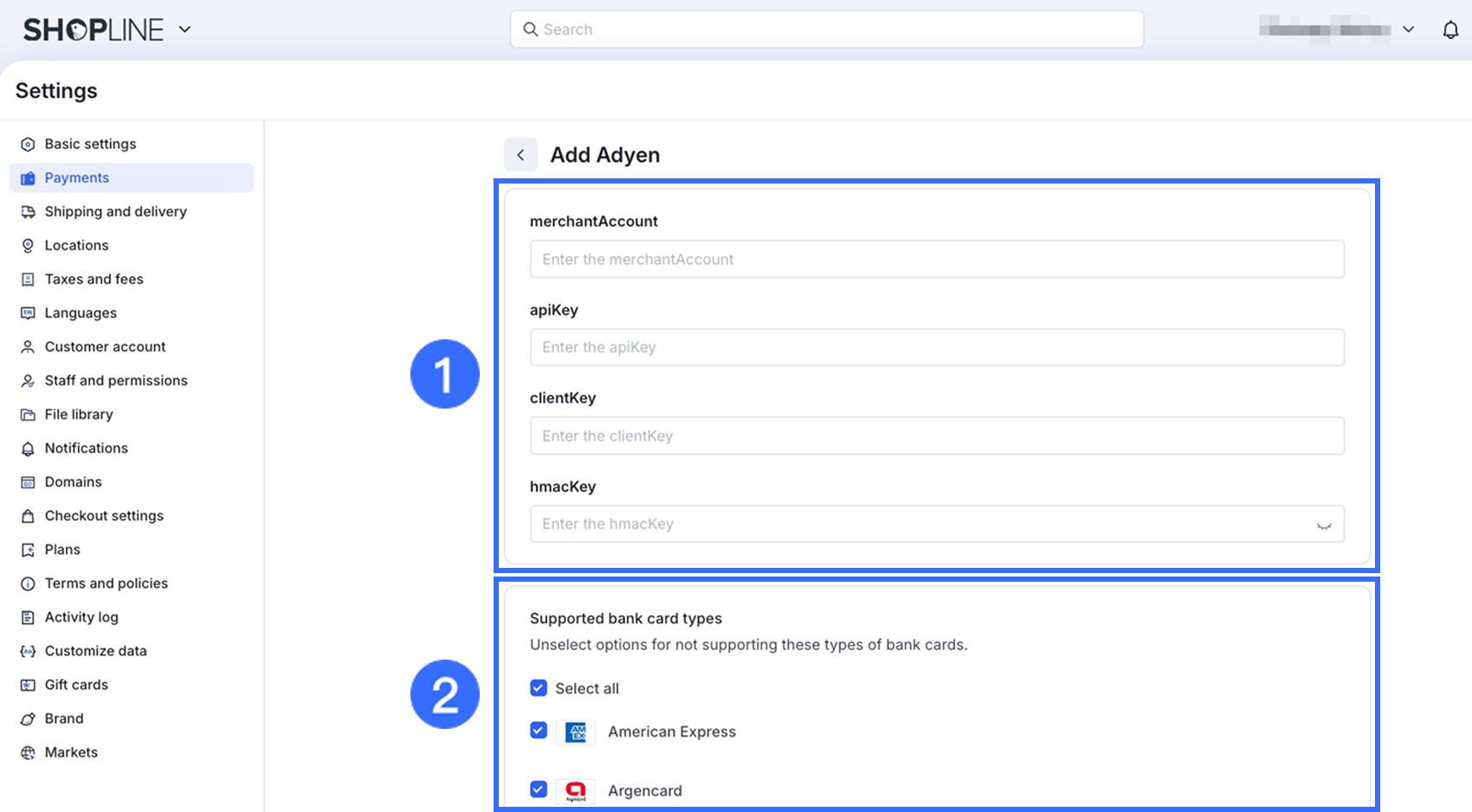The height and width of the screenshot is (812, 1472).
Task: Open Staff and permissions settings
Action: [132, 380]
